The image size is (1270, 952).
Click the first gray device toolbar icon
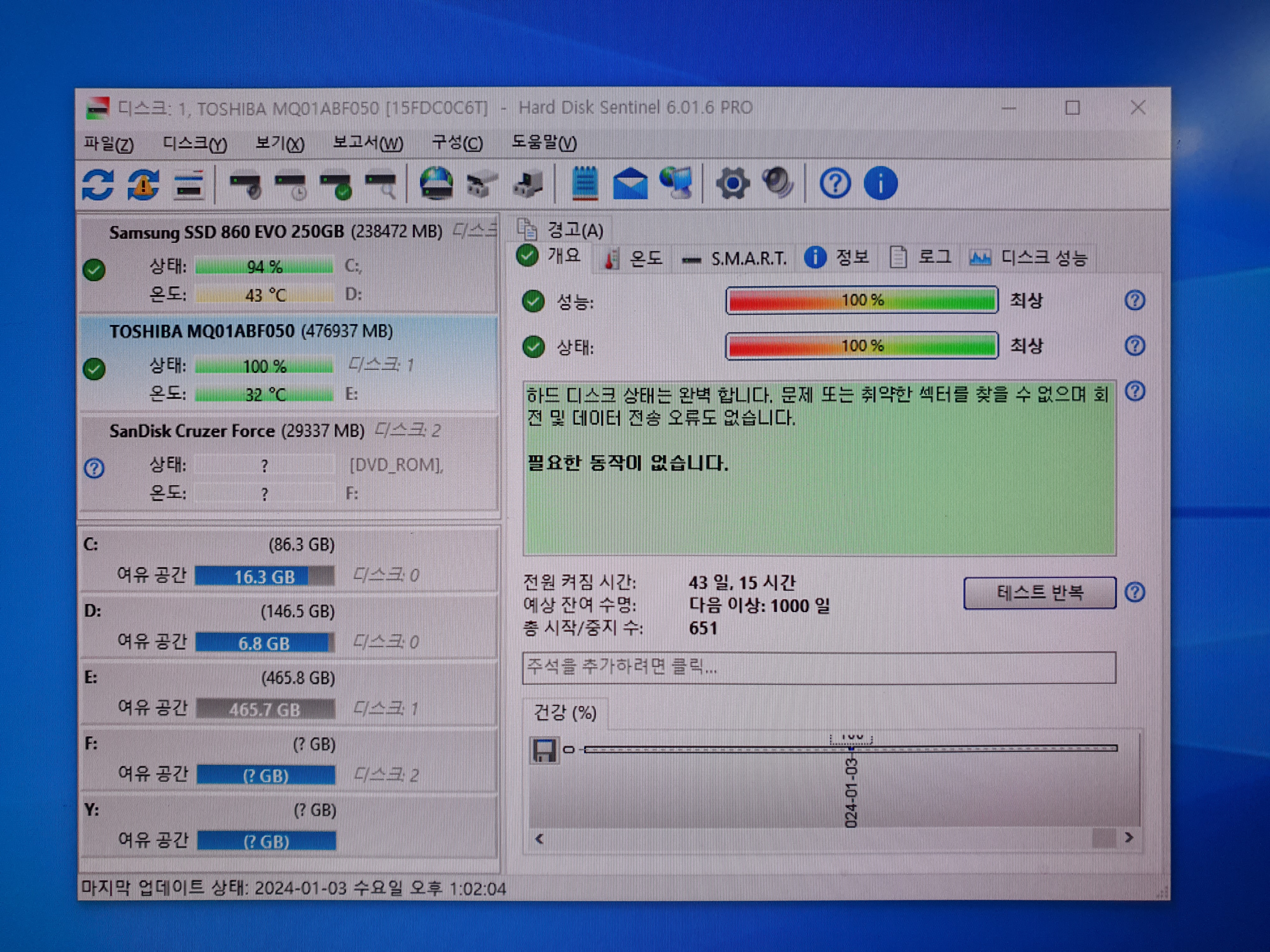tap(481, 185)
